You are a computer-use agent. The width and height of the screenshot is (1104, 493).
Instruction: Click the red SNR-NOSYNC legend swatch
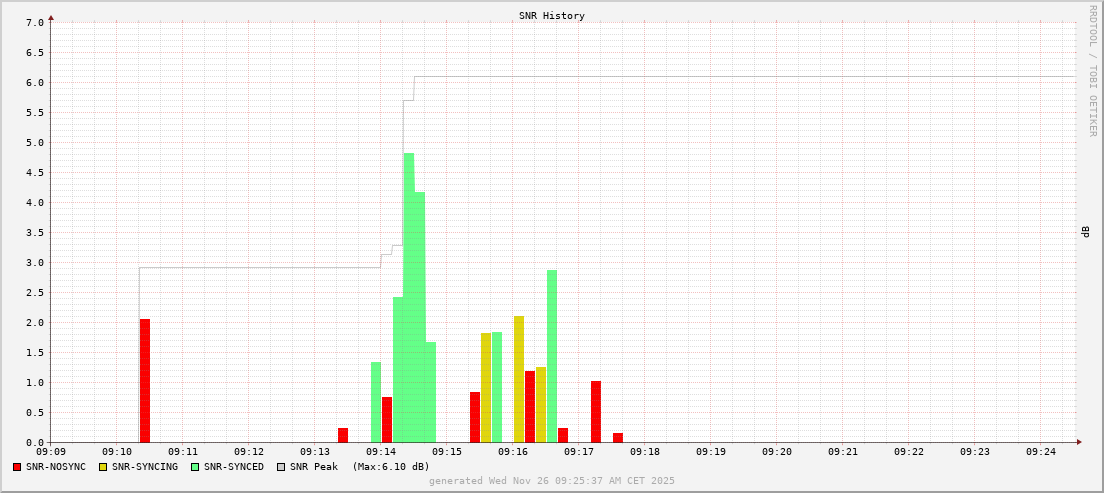coord(17,467)
